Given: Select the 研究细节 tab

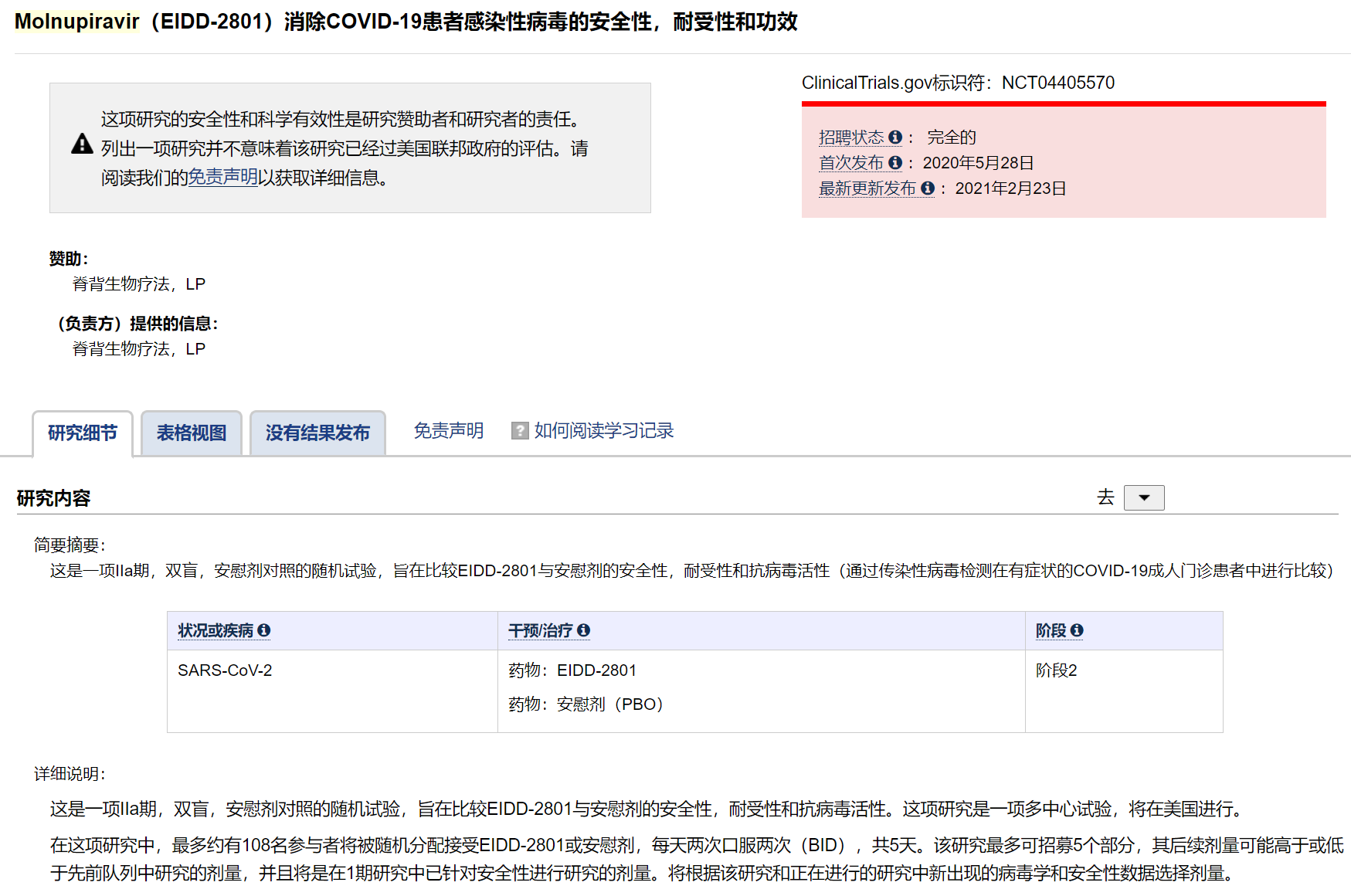Looking at the screenshot, I should click(x=82, y=433).
